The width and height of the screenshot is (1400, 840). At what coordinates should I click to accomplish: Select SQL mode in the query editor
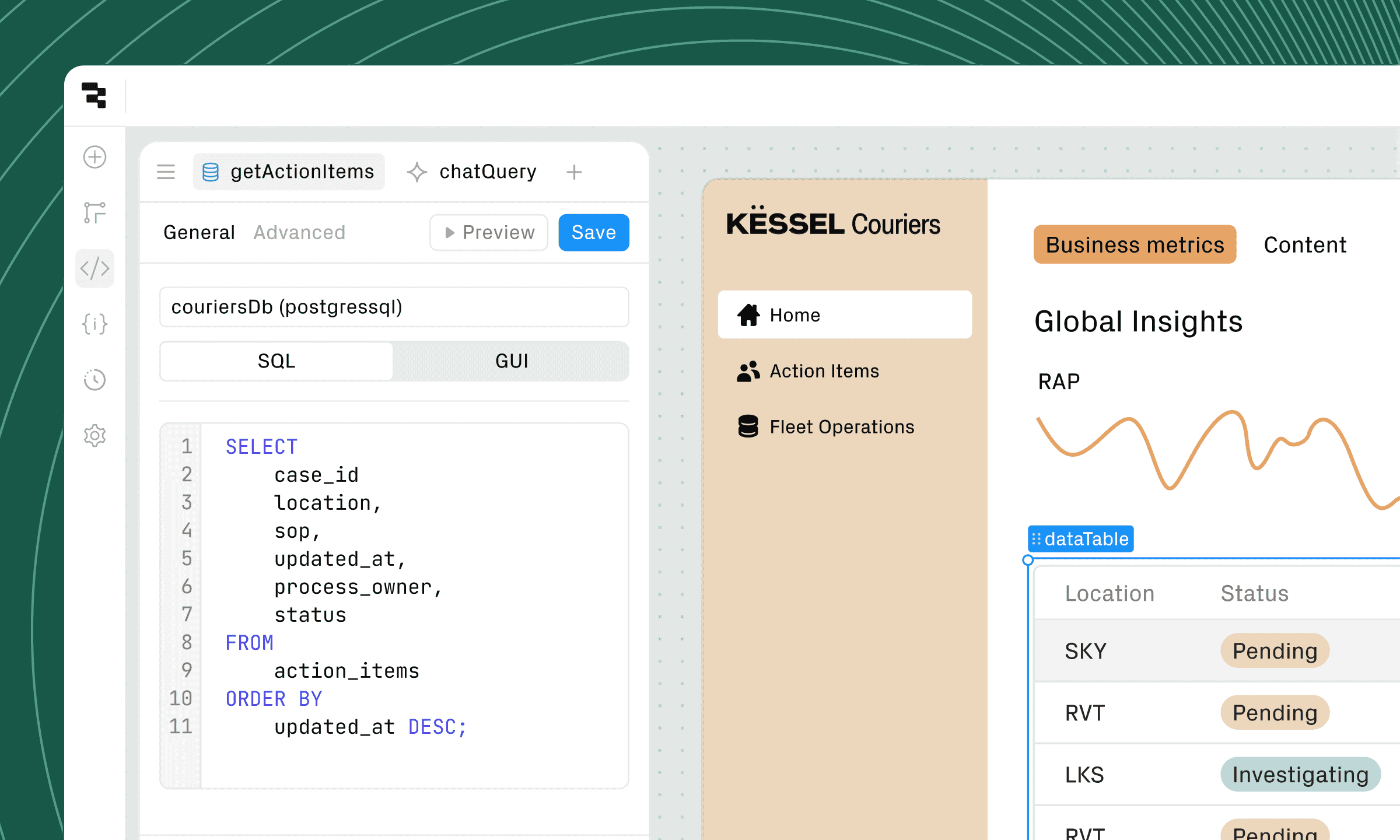pos(276,361)
